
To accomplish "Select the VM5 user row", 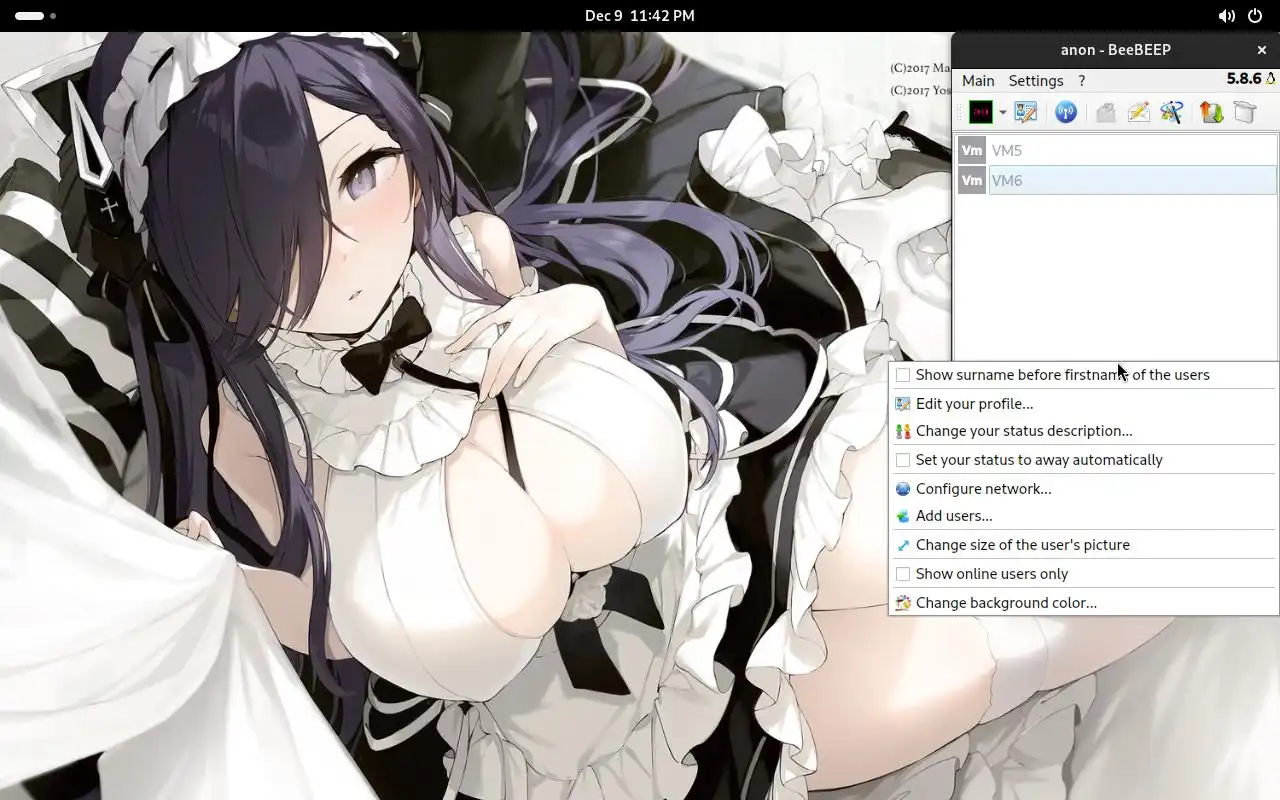I will pyautogui.click(x=1117, y=150).
